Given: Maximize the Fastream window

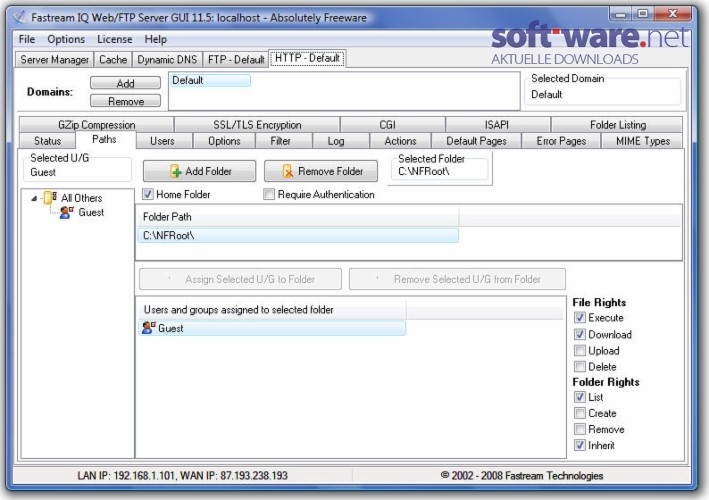Looking at the screenshot, I should coord(643,14).
